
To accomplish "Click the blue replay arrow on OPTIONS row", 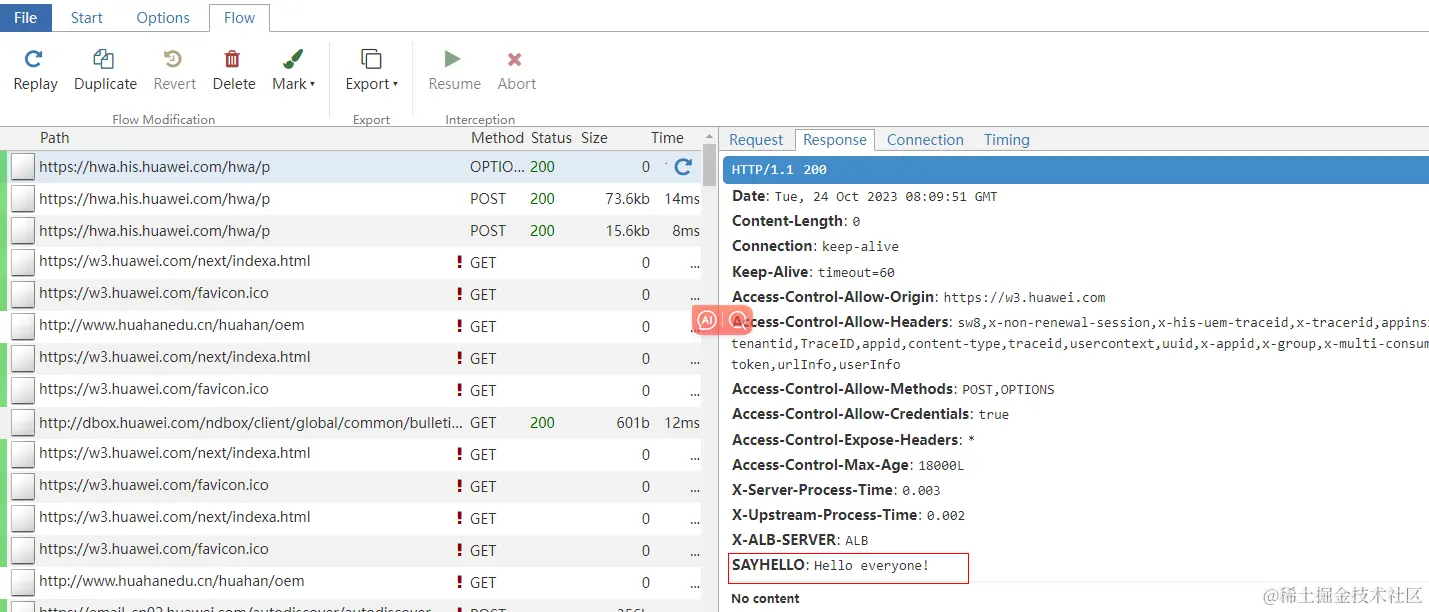I will pos(683,167).
